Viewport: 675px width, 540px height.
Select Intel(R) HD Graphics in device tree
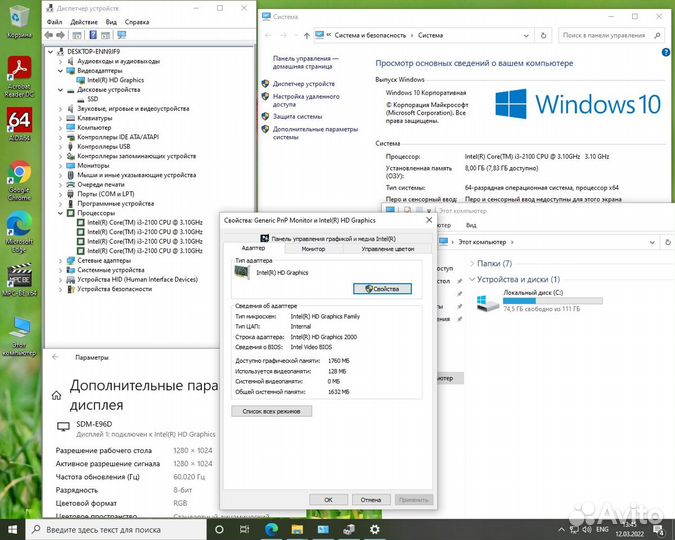pyautogui.click(x=115, y=80)
